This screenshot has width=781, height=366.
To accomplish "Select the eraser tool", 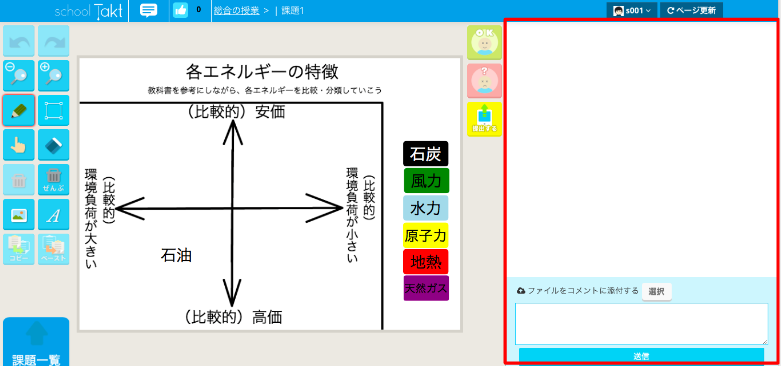I will pos(54,145).
